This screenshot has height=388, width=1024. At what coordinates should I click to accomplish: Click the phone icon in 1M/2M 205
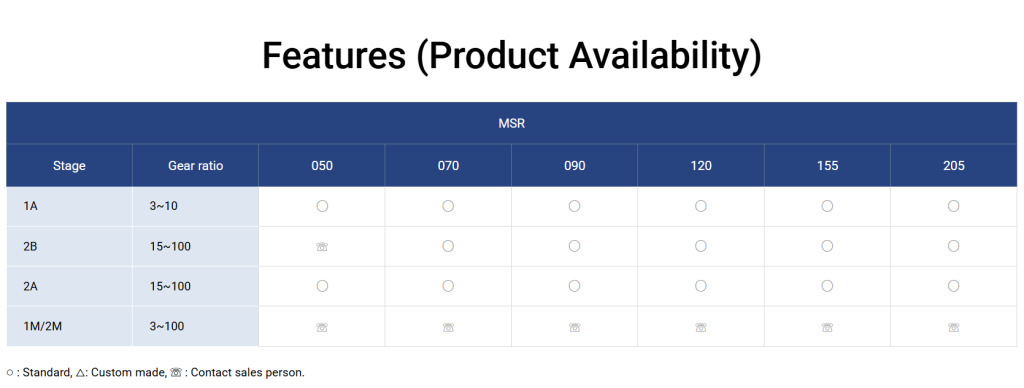coord(953,327)
